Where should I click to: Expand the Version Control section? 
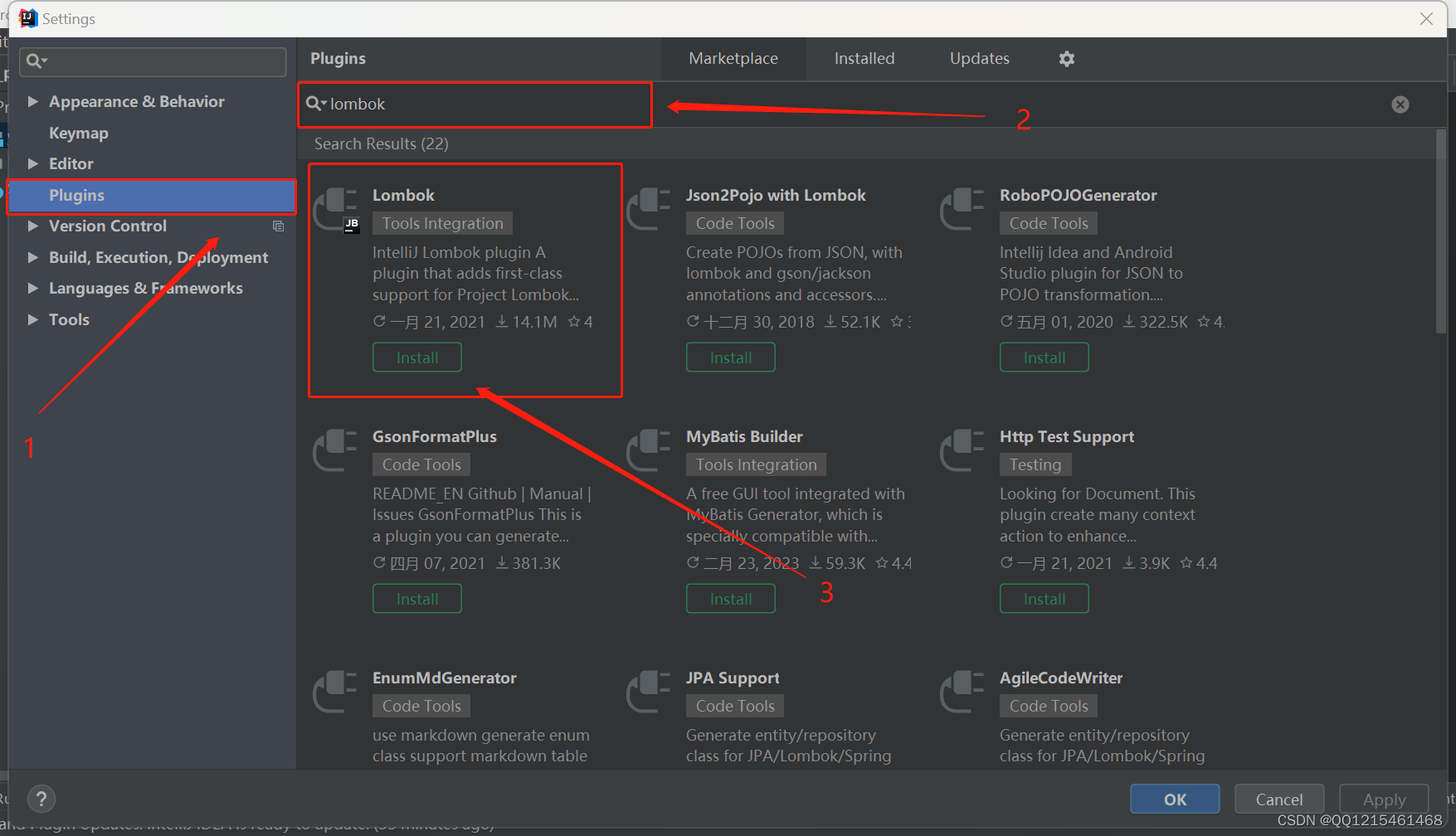33,226
